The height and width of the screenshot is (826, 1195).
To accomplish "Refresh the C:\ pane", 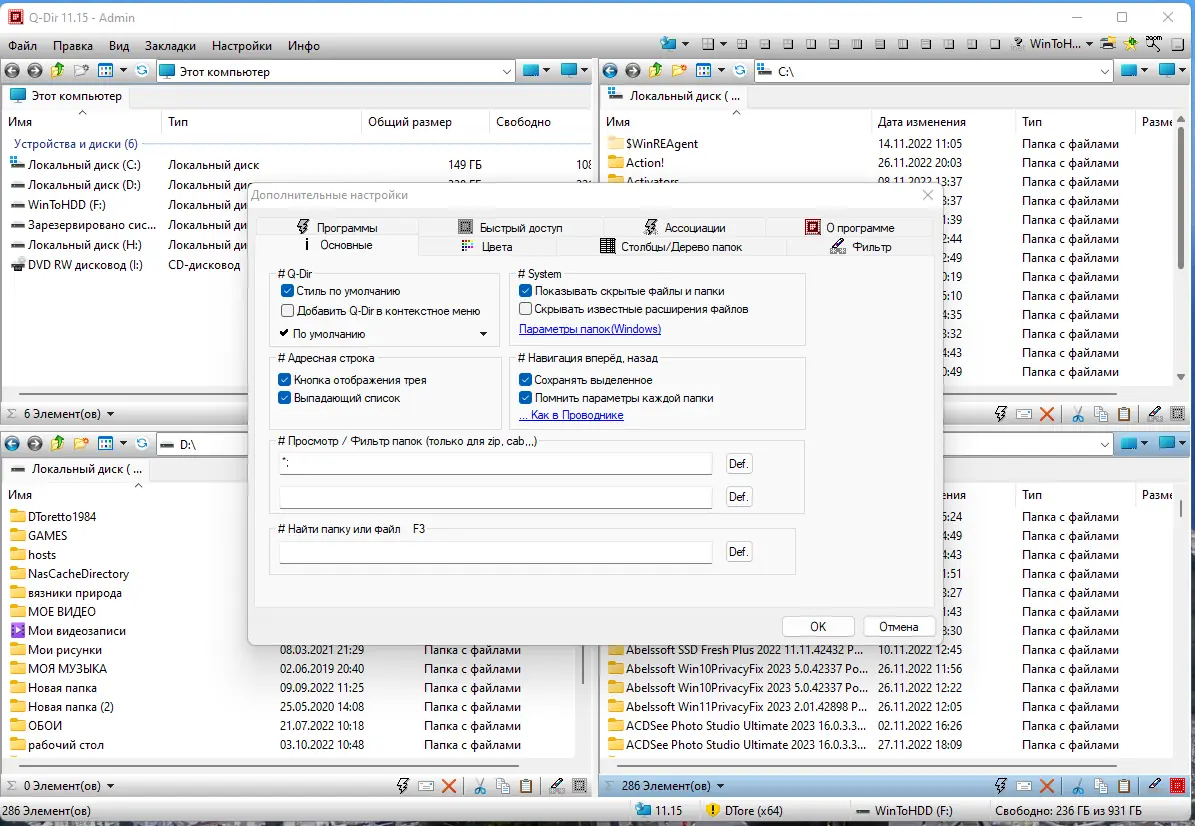I will click(x=739, y=71).
